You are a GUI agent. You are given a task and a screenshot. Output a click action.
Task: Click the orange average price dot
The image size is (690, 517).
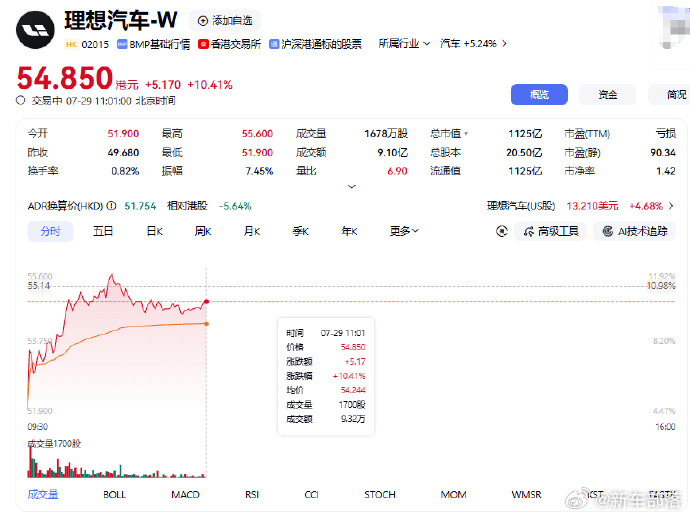206,324
